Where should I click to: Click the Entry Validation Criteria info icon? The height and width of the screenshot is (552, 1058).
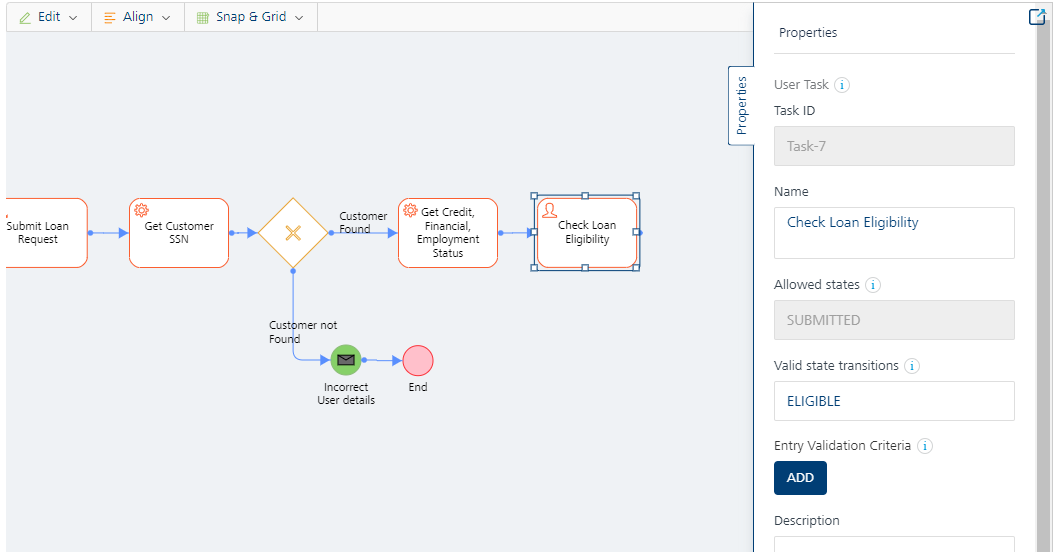pyautogui.click(x=925, y=446)
